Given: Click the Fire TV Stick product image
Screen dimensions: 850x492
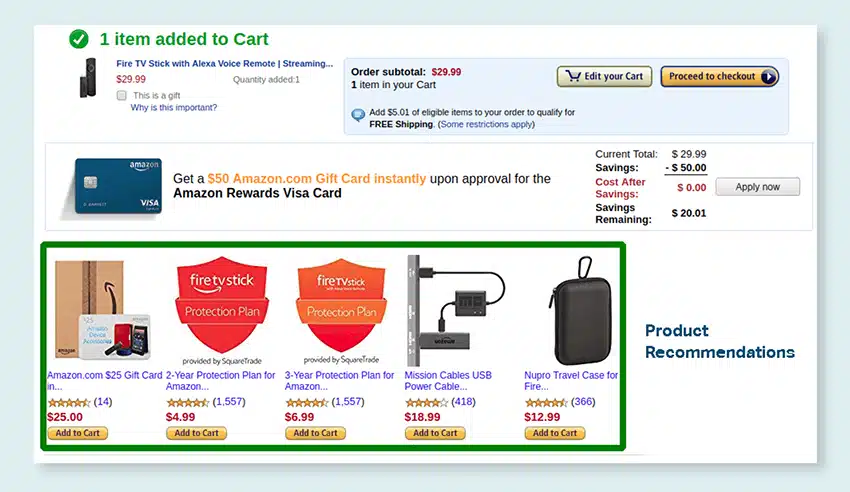Looking at the screenshot, I should [x=87, y=80].
